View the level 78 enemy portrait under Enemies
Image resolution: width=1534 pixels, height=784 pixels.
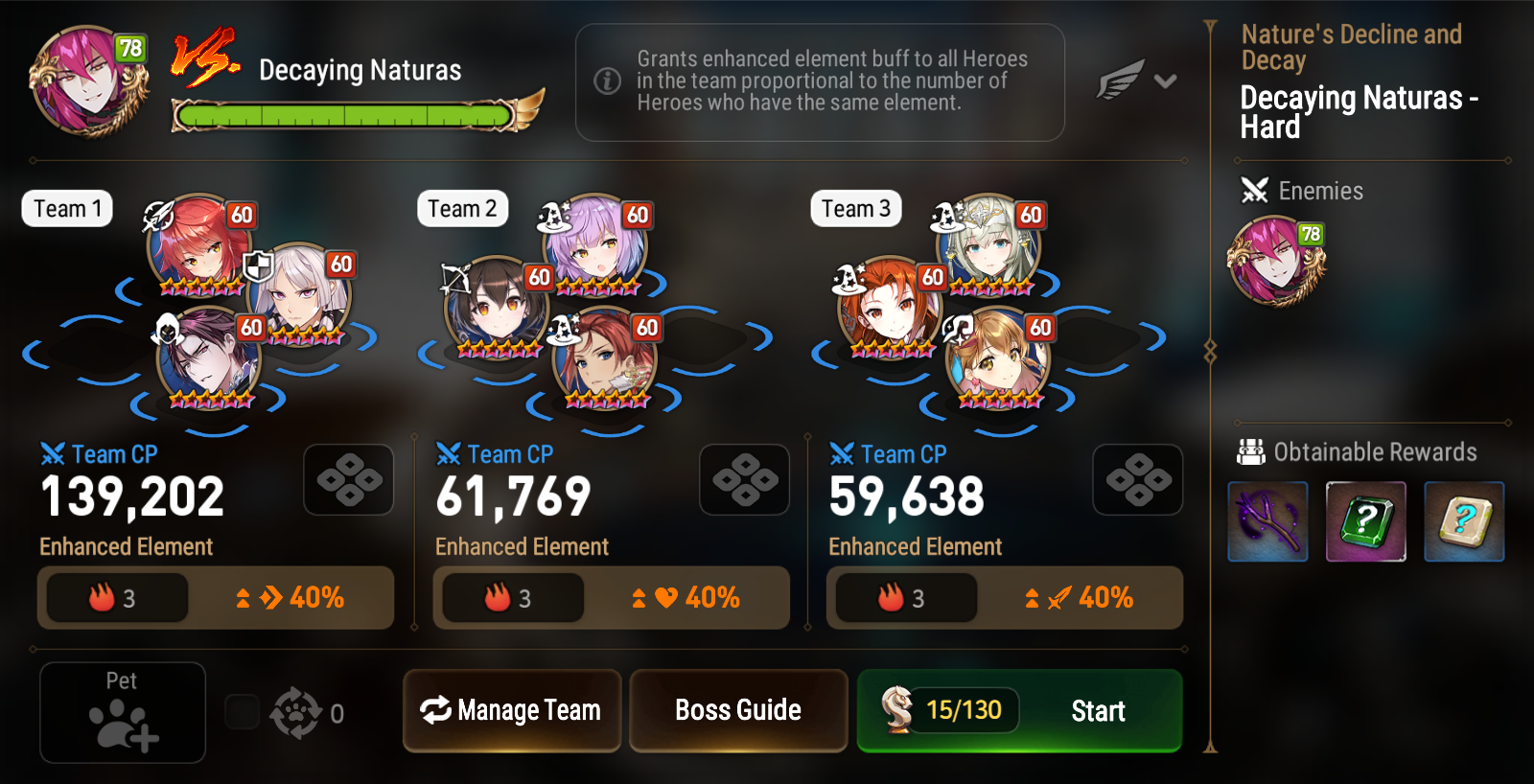pos(1276,261)
